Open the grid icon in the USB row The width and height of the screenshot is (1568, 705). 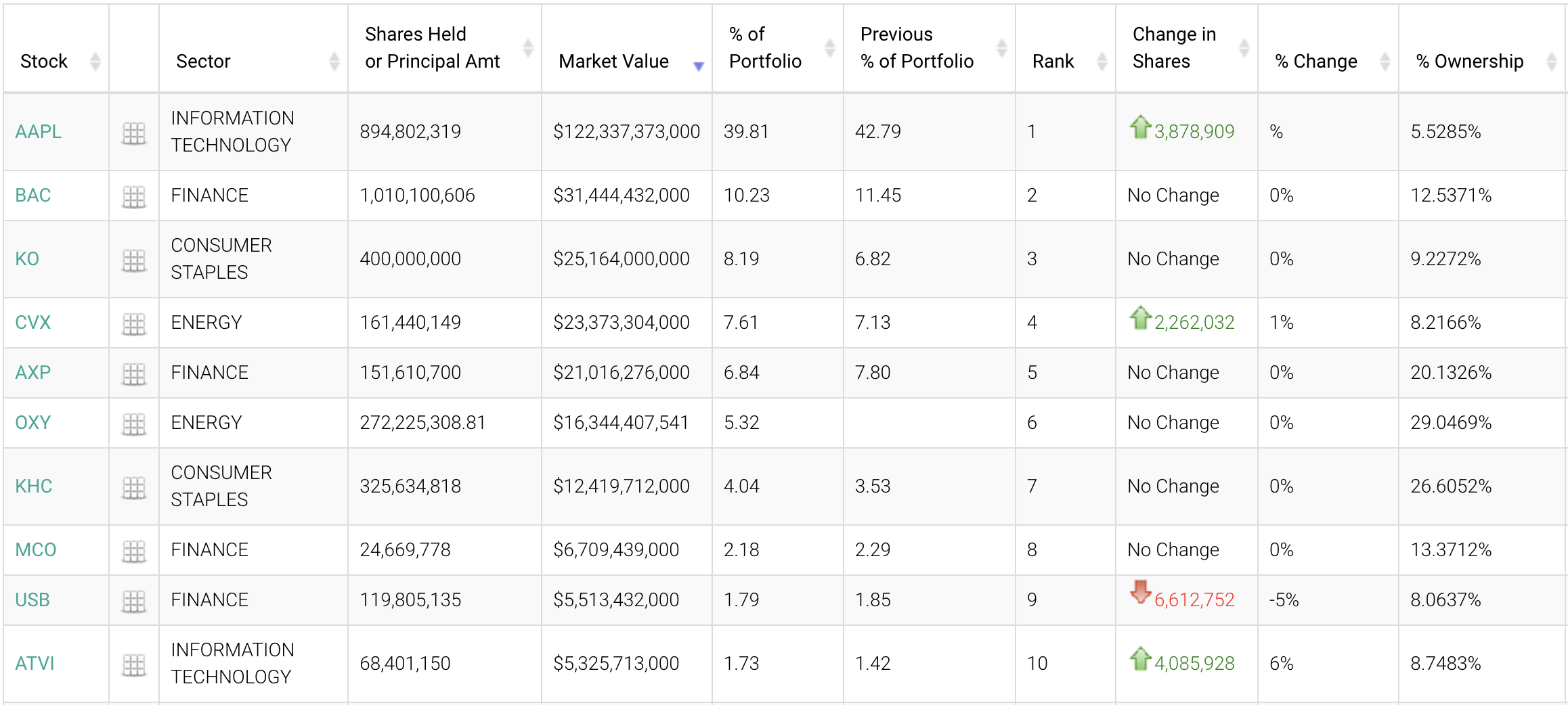[x=134, y=601]
